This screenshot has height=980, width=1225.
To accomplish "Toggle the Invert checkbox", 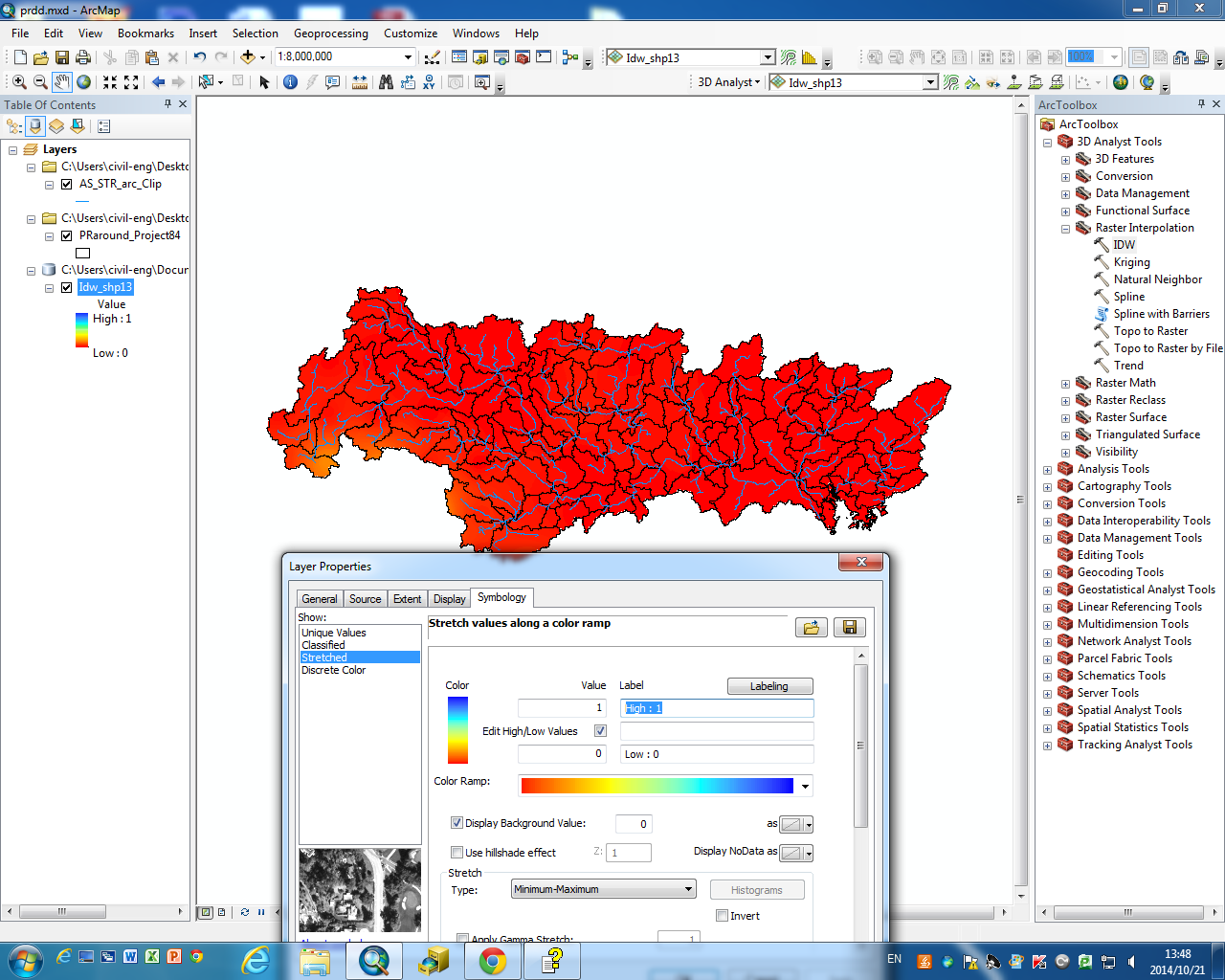I will coord(723,916).
